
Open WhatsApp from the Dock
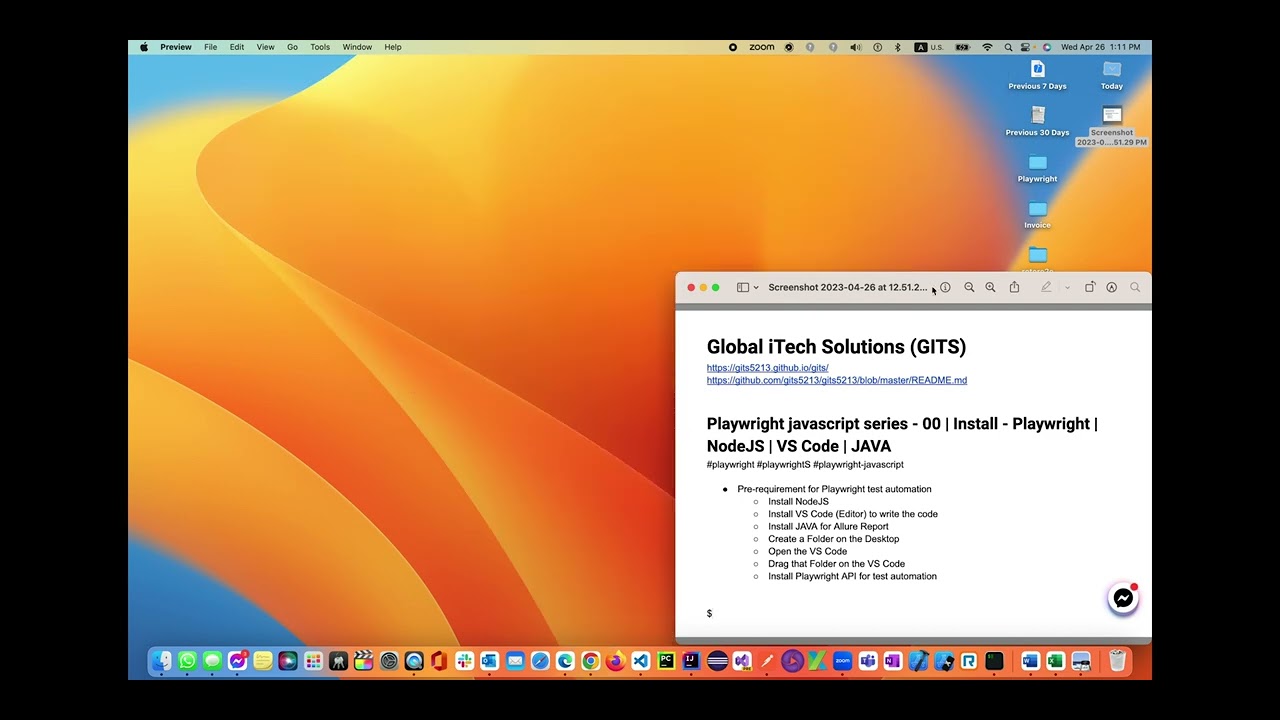[187, 661]
